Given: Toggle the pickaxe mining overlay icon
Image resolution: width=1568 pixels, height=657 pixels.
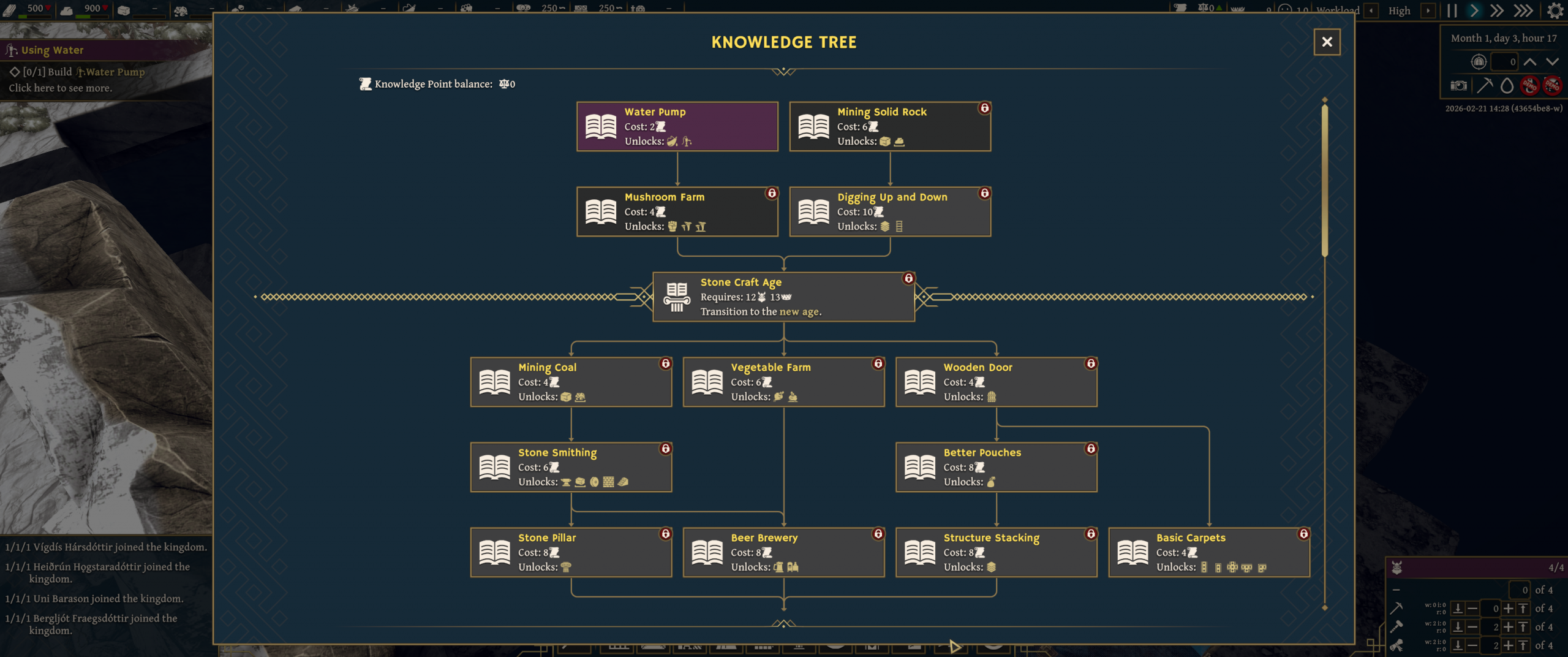Looking at the screenshot, I should [x=1485, y=86].
